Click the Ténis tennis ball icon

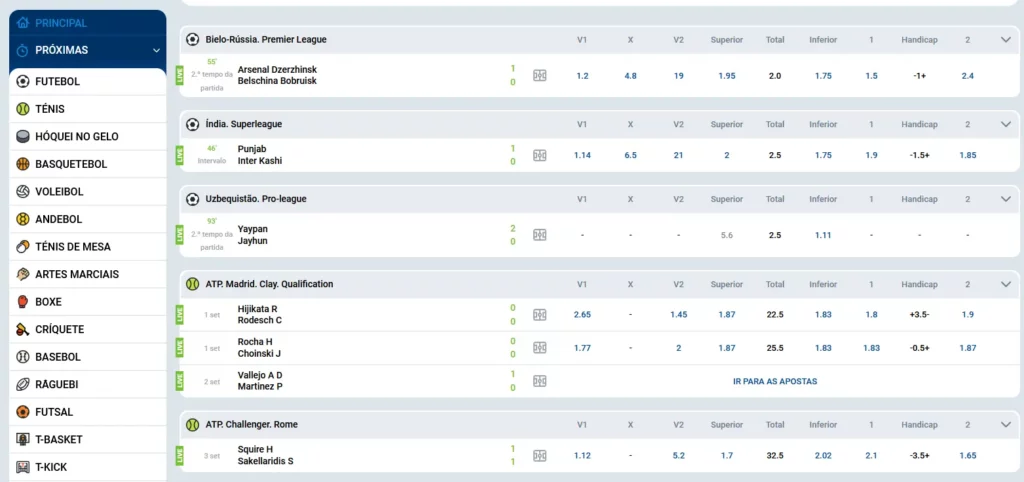coord(23,109)
